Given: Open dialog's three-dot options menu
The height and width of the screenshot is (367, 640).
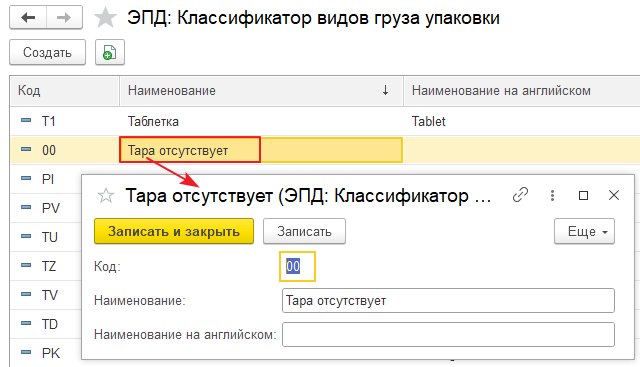Looking at the screenshot, I should point(552,196).
